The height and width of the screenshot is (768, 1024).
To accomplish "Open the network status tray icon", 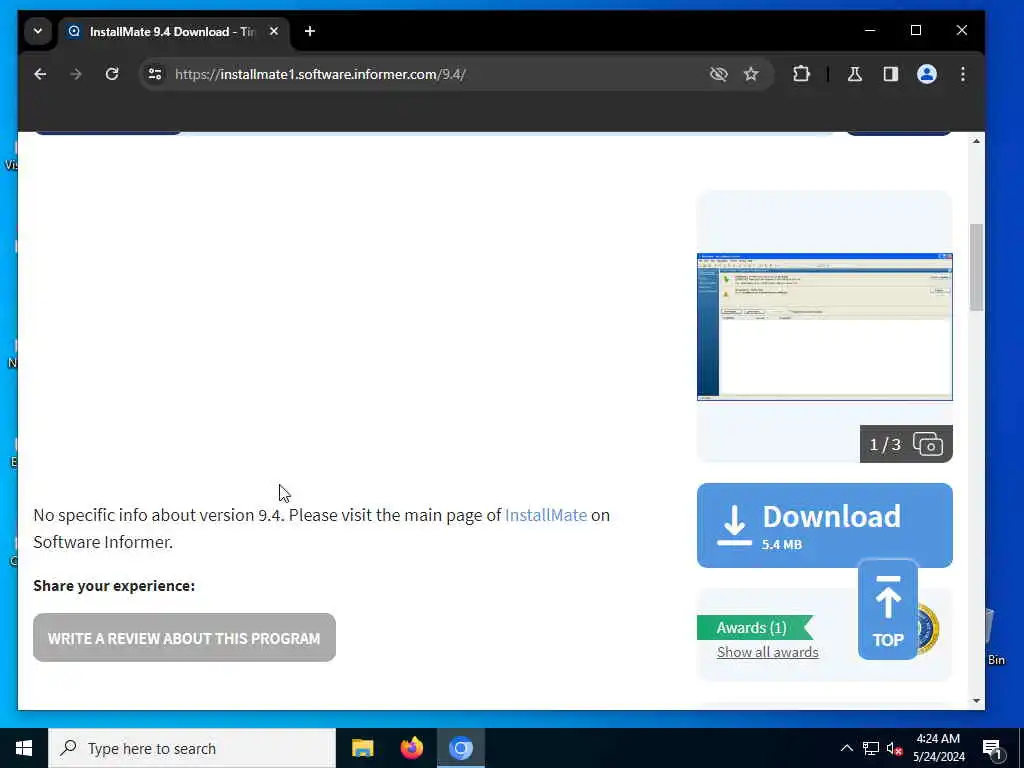I will point(871,748).
